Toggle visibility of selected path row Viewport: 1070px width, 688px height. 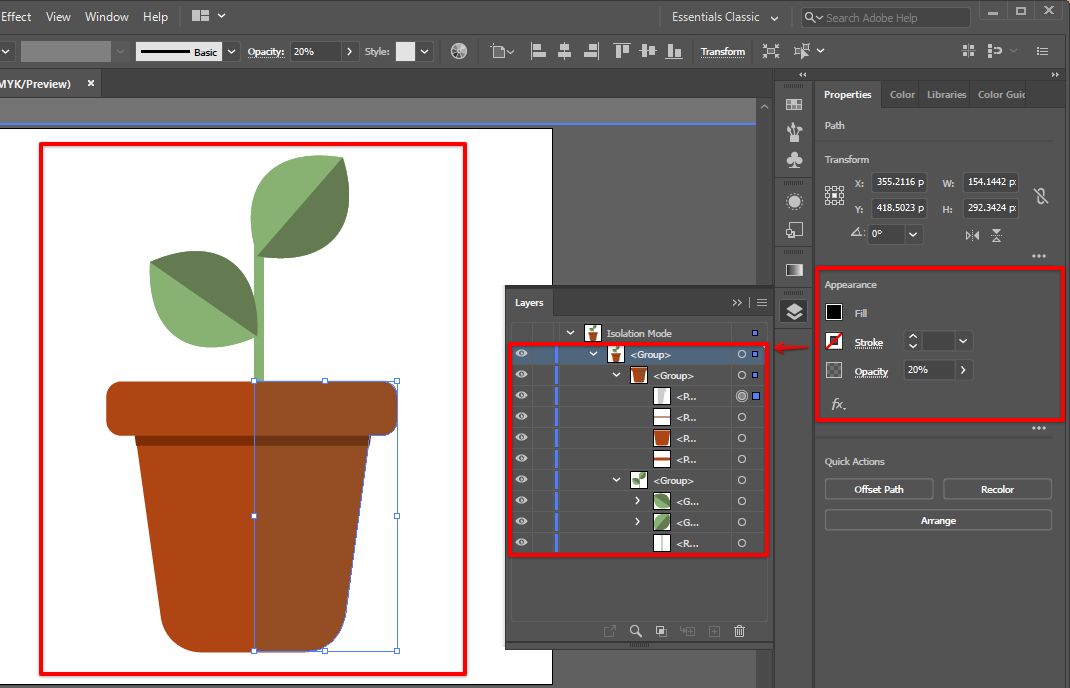pyautogui.click(x=521, y=396)
